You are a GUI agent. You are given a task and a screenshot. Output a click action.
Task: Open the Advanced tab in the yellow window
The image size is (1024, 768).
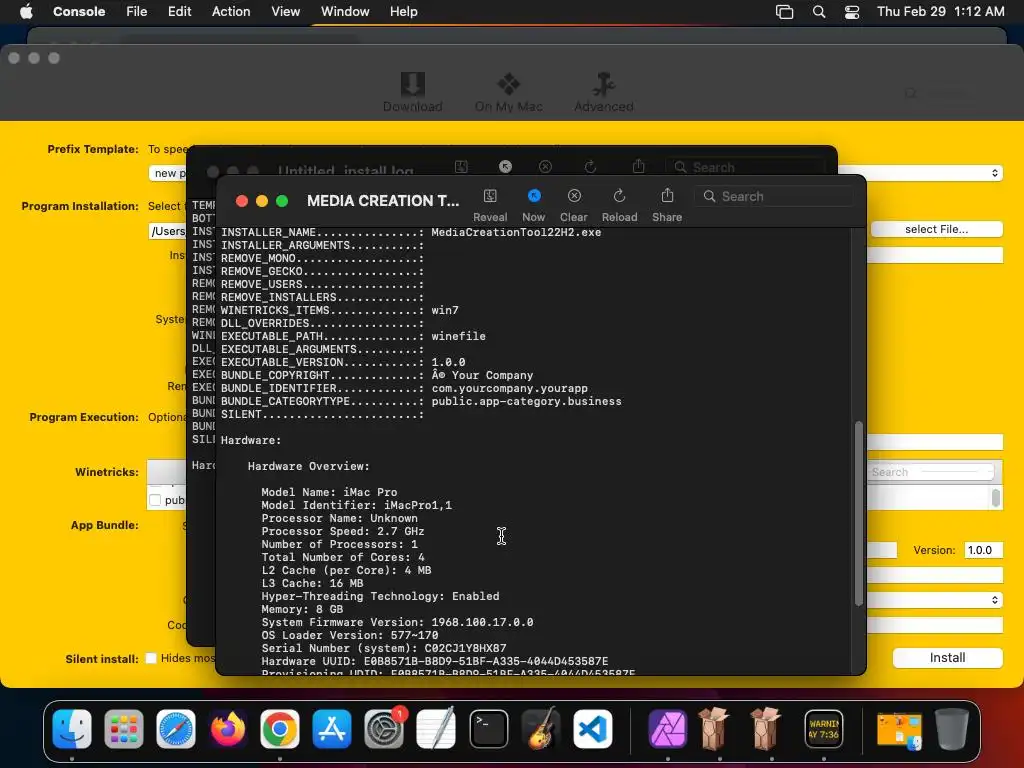point(603,92)
